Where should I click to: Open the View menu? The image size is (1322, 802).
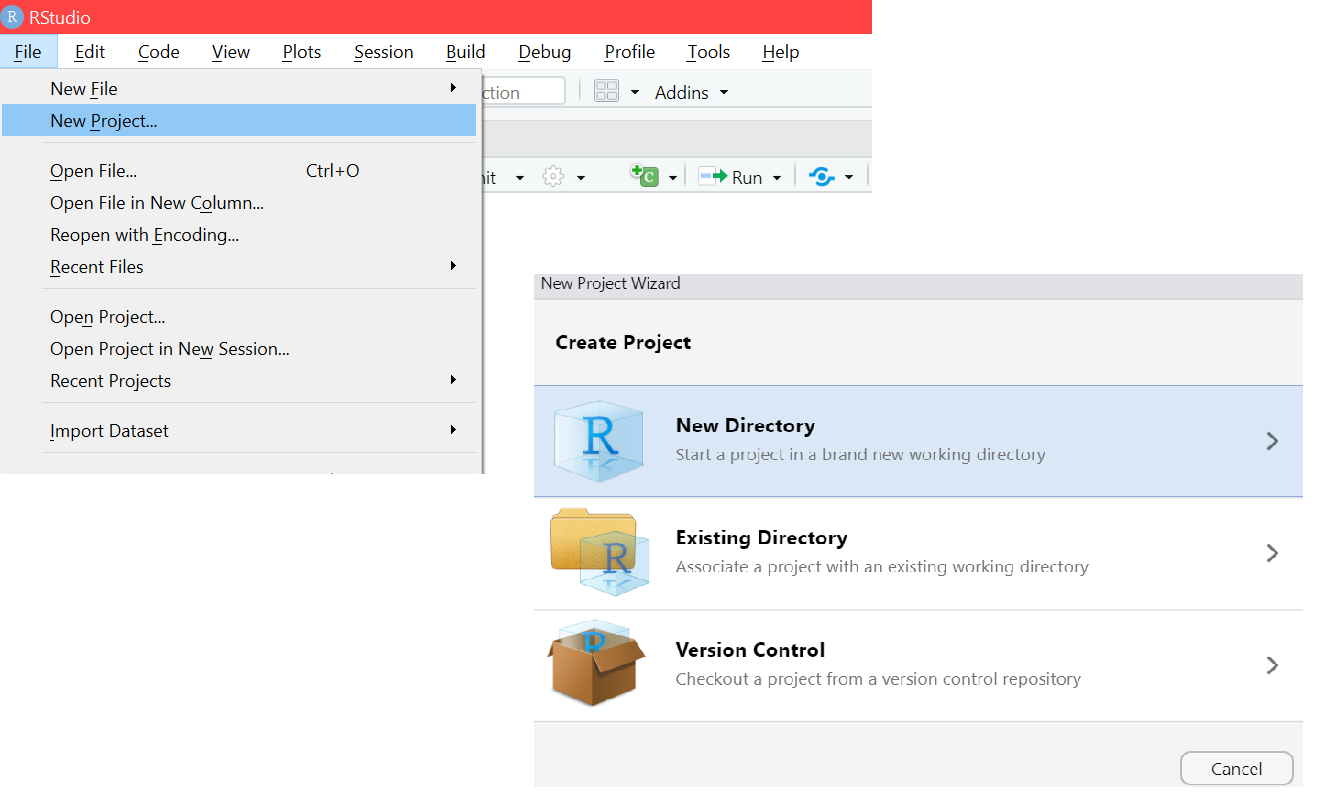click(x=231, y=52)
